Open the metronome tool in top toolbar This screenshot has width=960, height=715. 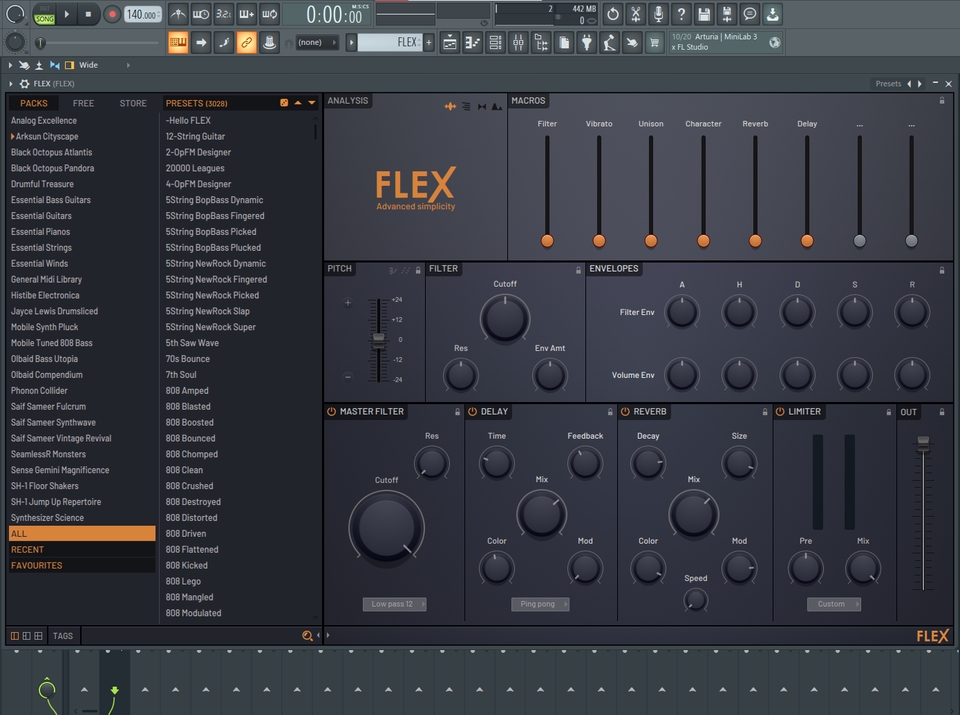tap(178, 13)
